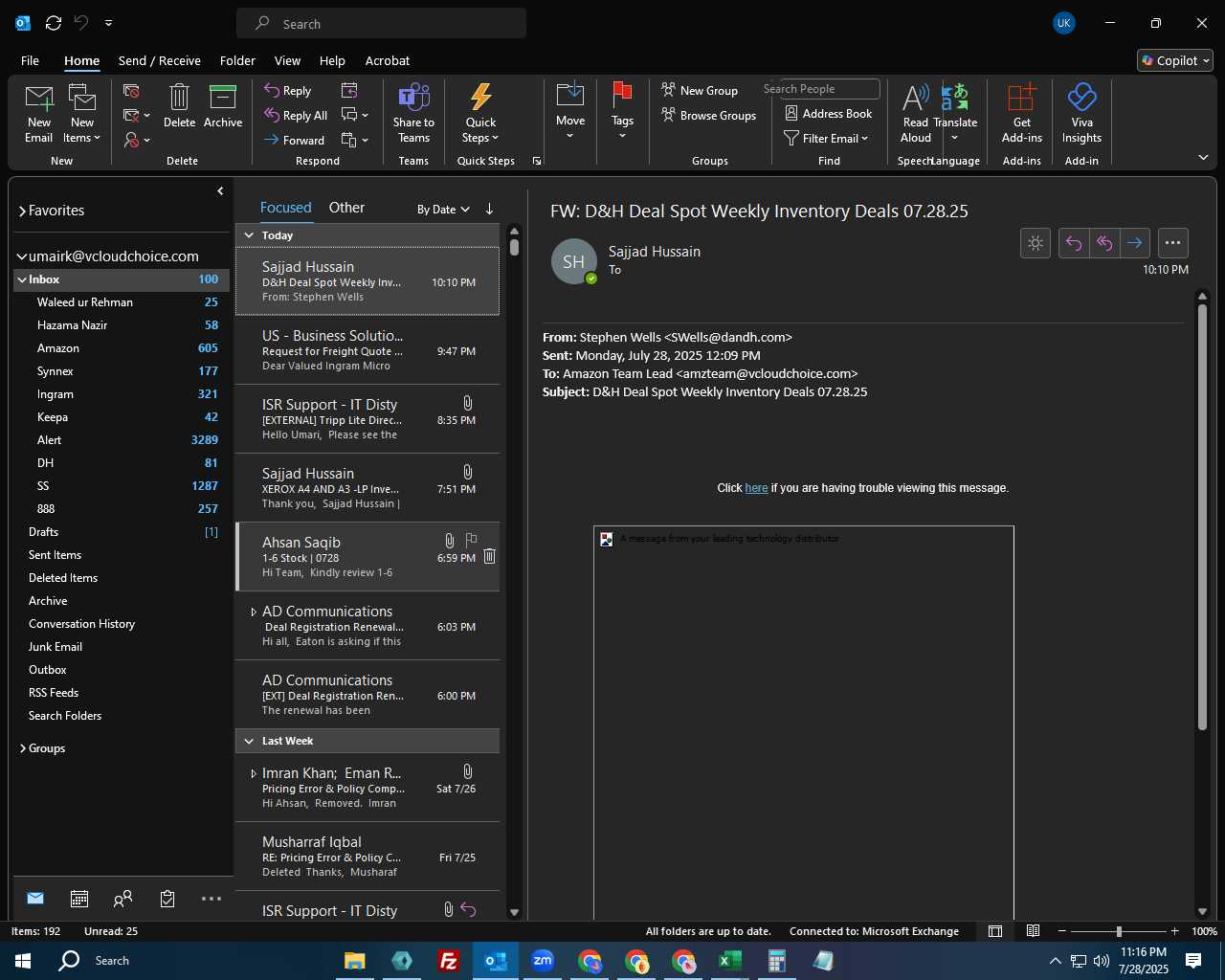Collapse the ribbon with the chevron
This screenshot has height=980, width=1225.
coord(1203,158)
